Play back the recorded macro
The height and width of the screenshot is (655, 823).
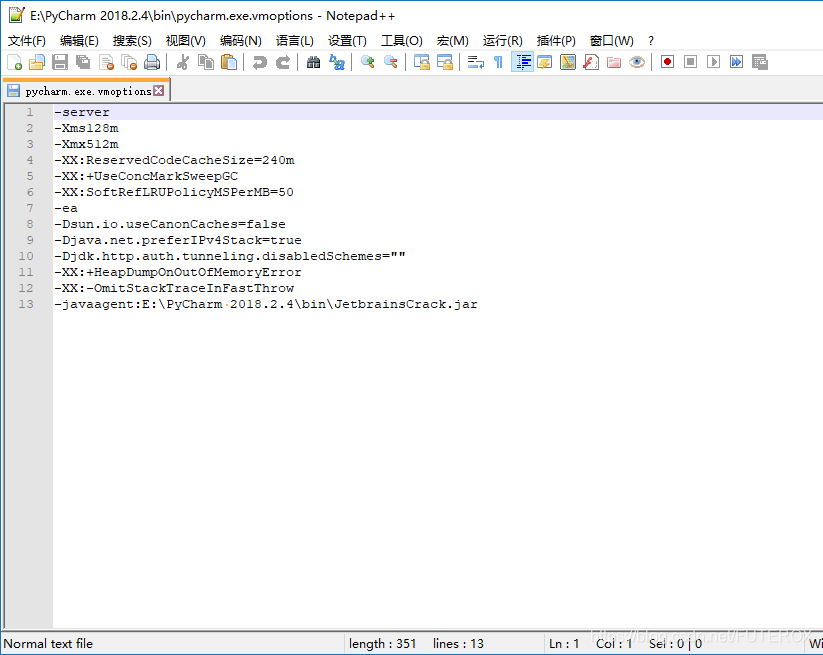[x=714, y=62]
